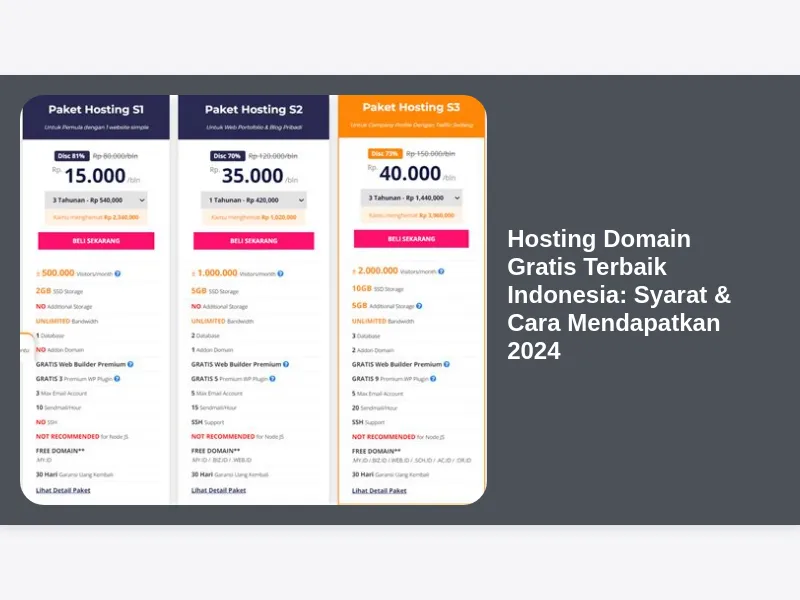Click S1 Premium WP Plugin info icon
The image size is (800, 600).
(x=117, y=379)
